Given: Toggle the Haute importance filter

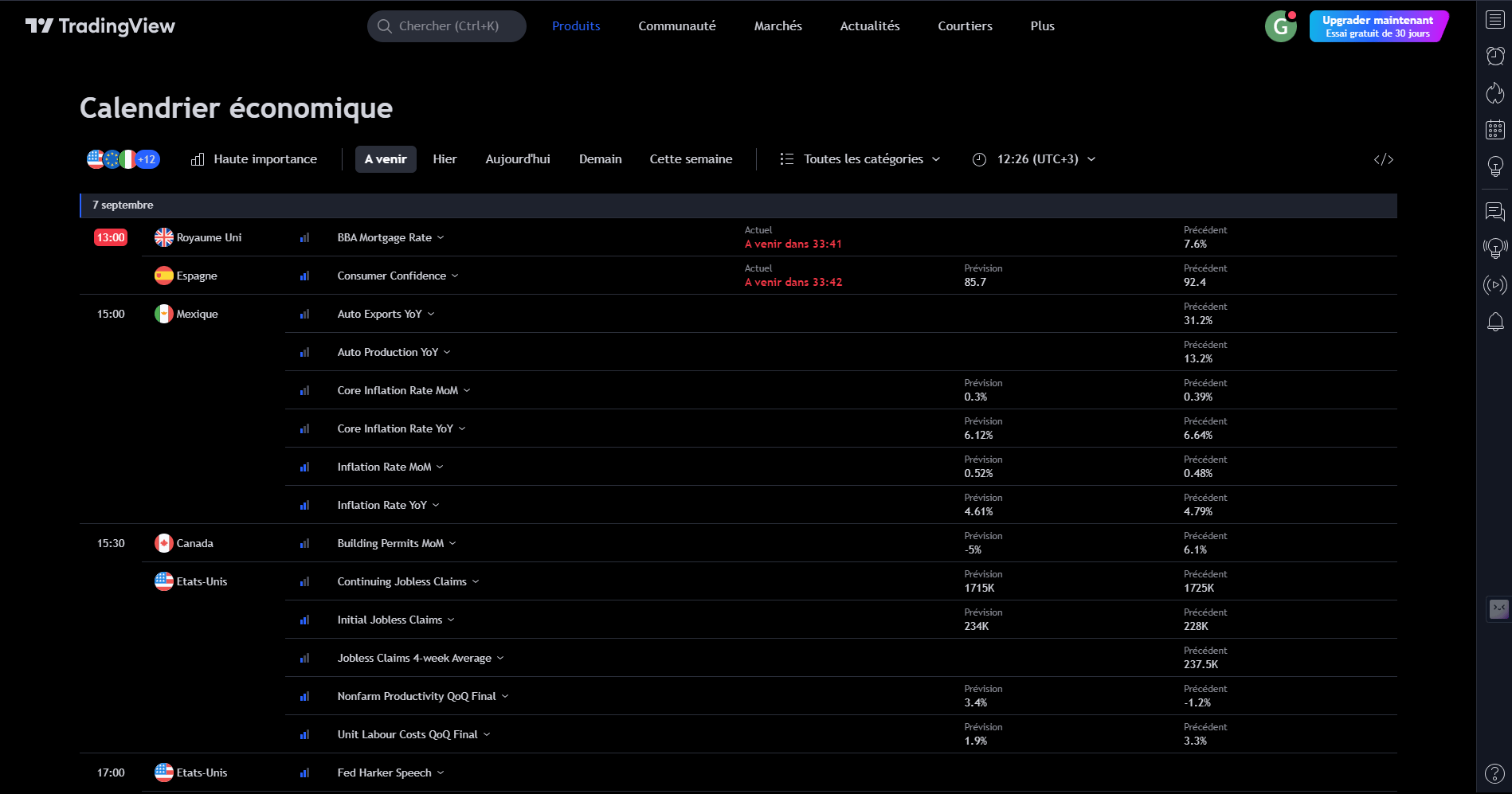Looking at the screenshot, I should click(254, 159).
